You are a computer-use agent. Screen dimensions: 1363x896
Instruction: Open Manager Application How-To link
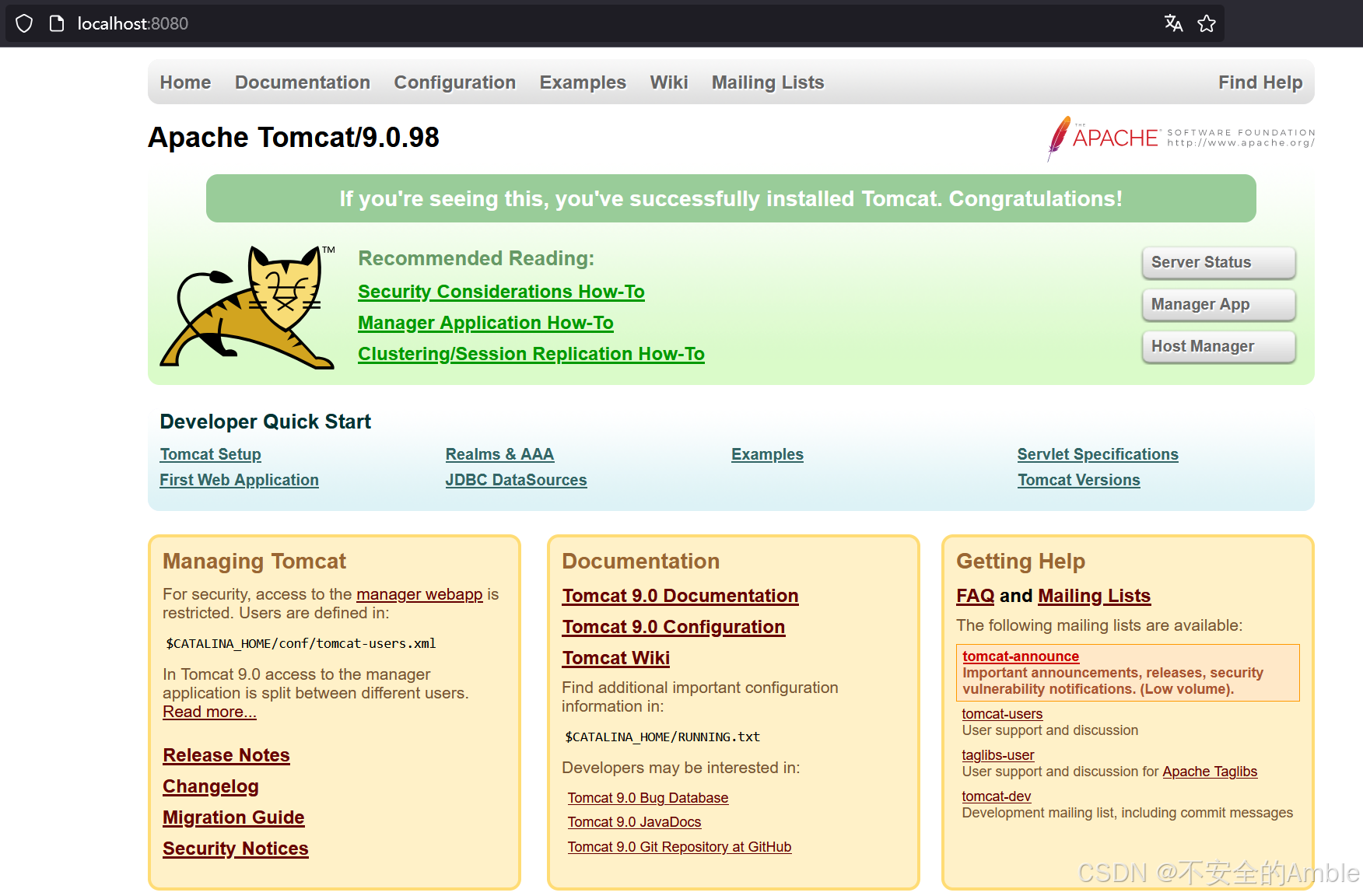coord(485,323)
